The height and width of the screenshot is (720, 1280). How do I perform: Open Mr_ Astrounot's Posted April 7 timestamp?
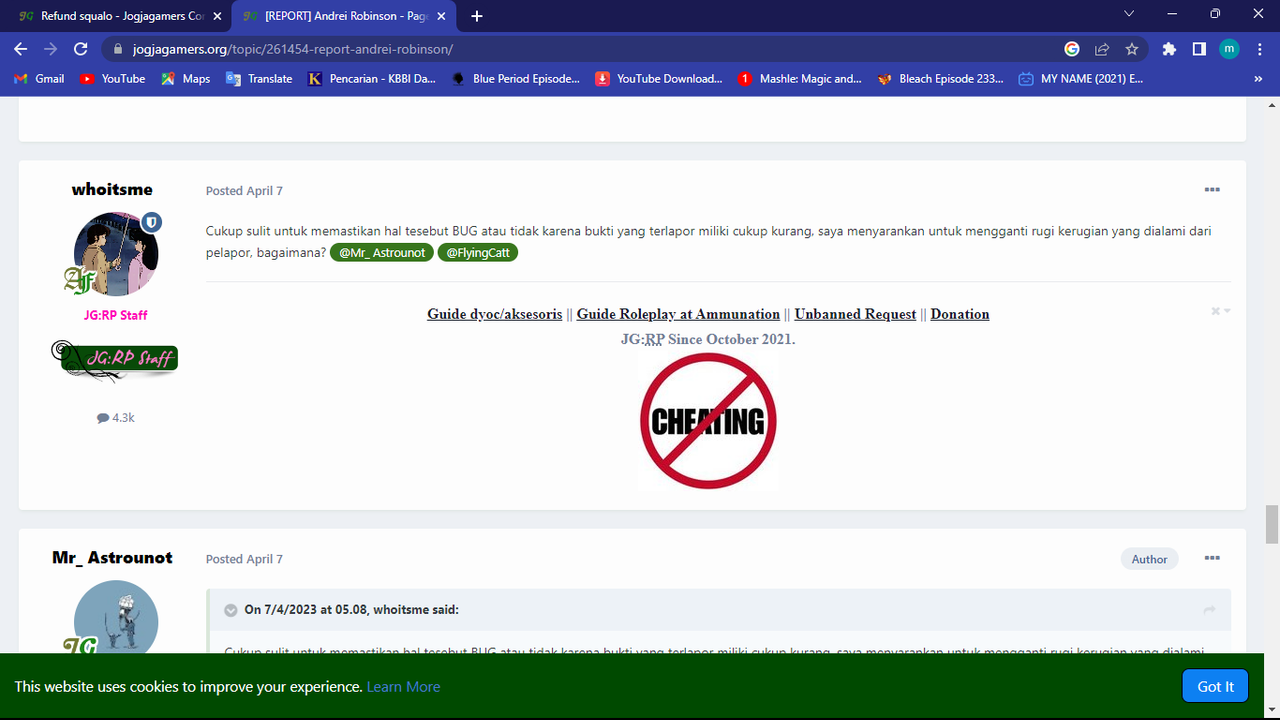click(244, 559)
